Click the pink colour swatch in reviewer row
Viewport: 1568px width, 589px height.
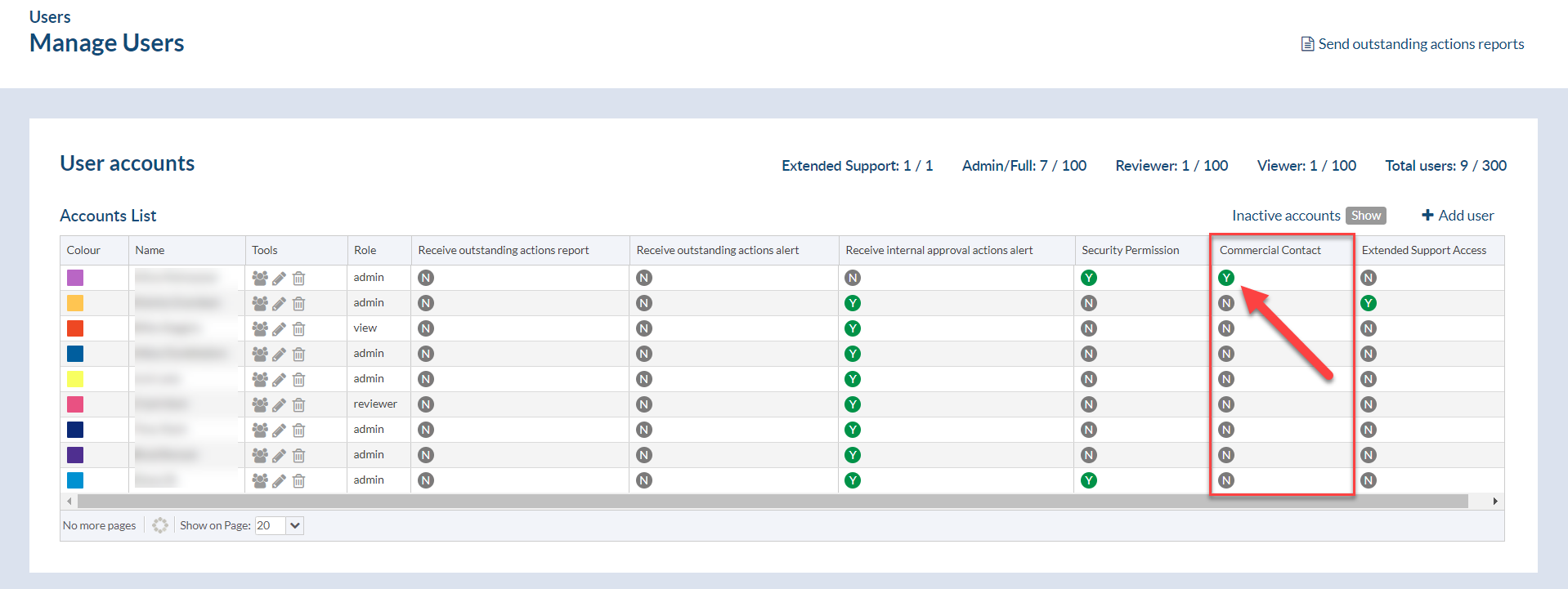75,404
